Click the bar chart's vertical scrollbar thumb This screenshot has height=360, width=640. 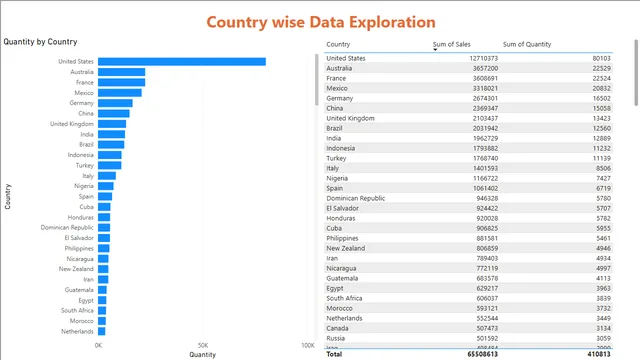(x=316, y=80)
